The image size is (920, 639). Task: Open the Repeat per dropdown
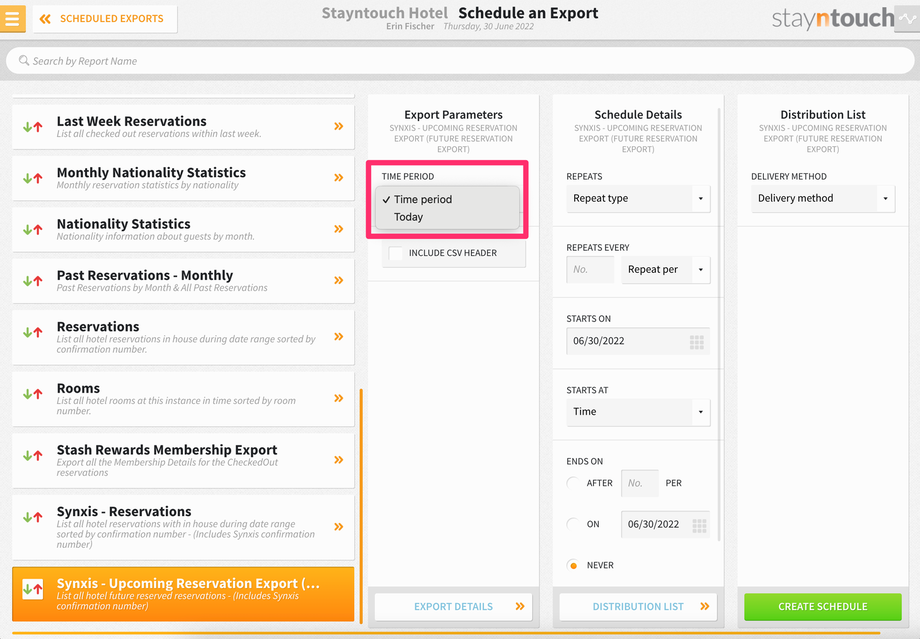tap(665, 269)
